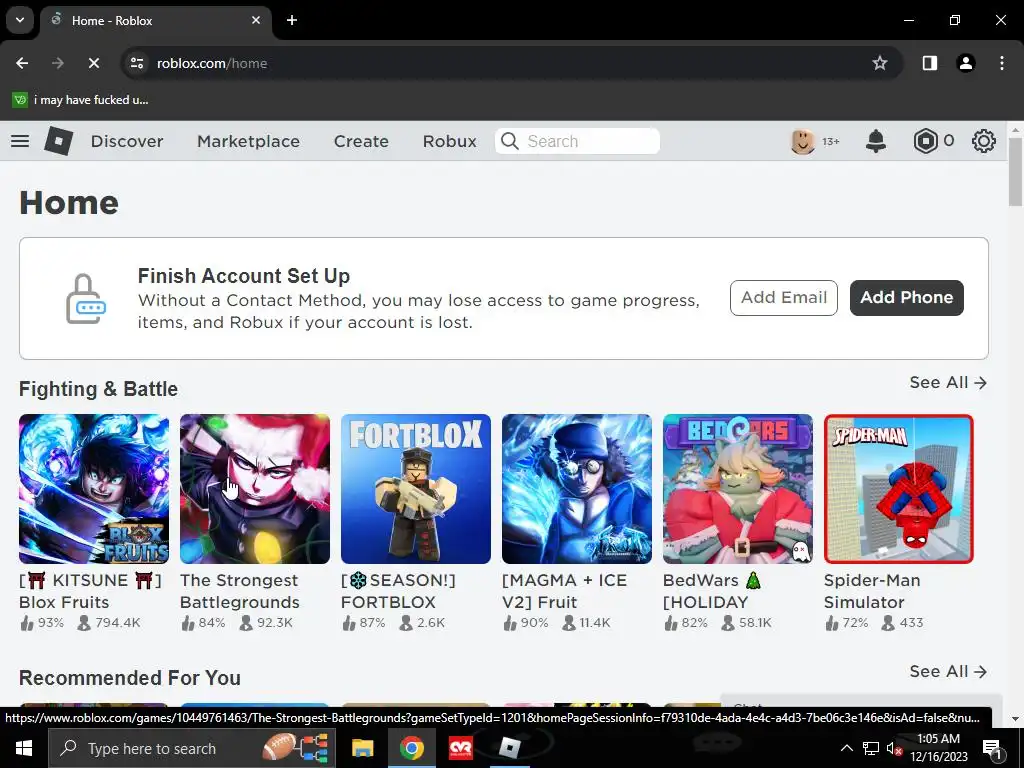Stop loading the page with the X button
Viewport: 1024px width, 768px height.
coord(93,63)
